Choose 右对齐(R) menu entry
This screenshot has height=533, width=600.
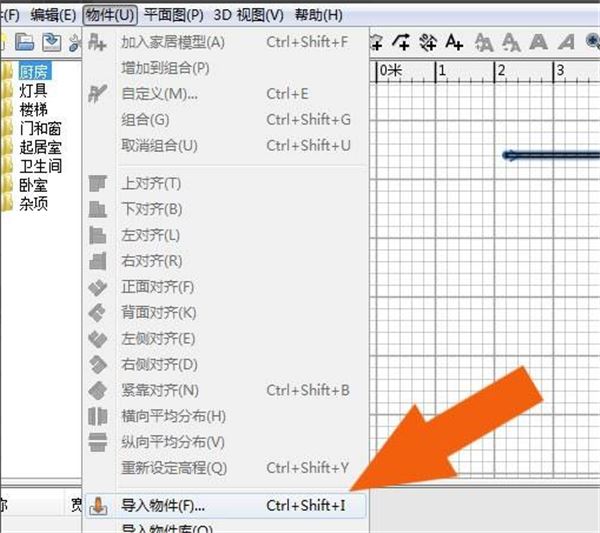tap(225, 261)
